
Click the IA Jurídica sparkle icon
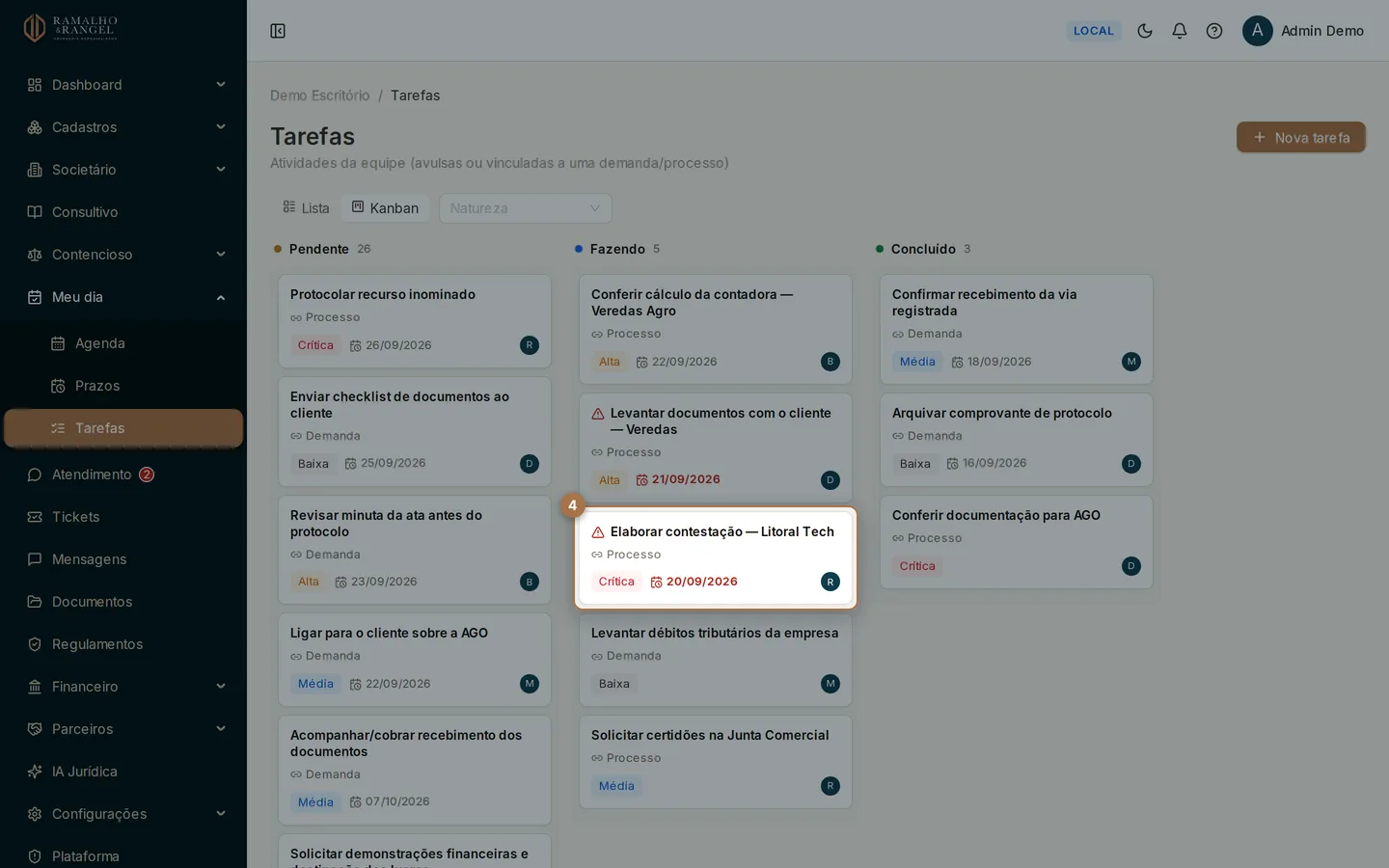(x=35, y=772)
